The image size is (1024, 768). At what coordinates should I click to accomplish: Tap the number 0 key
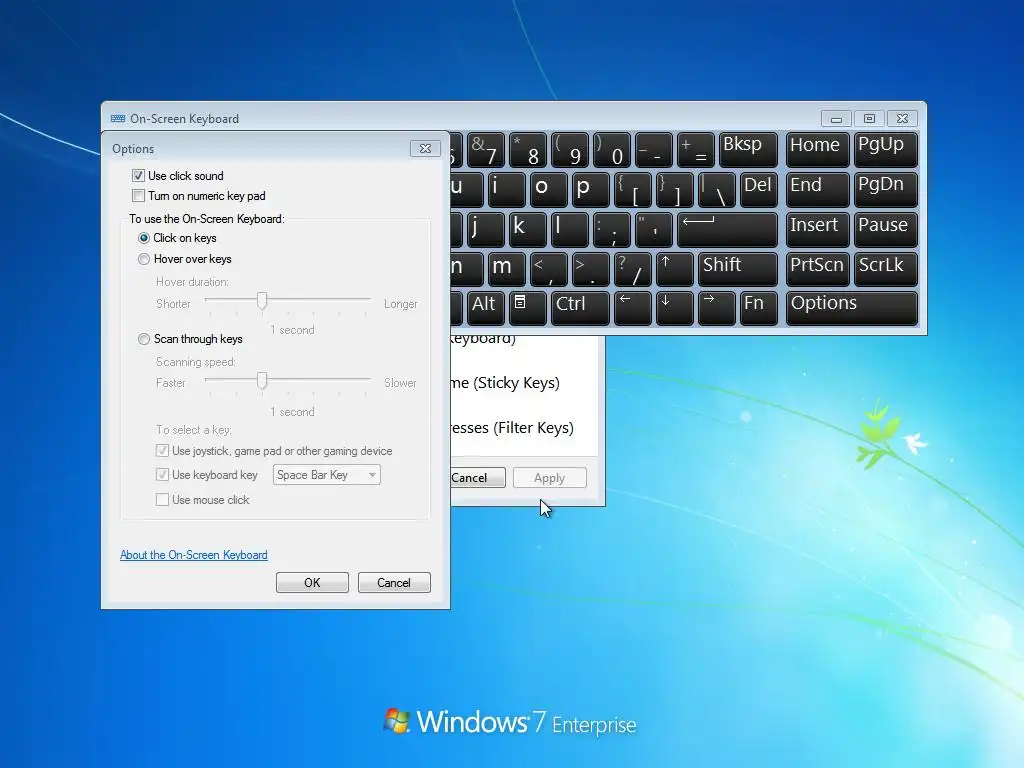[x=611, y=150]
